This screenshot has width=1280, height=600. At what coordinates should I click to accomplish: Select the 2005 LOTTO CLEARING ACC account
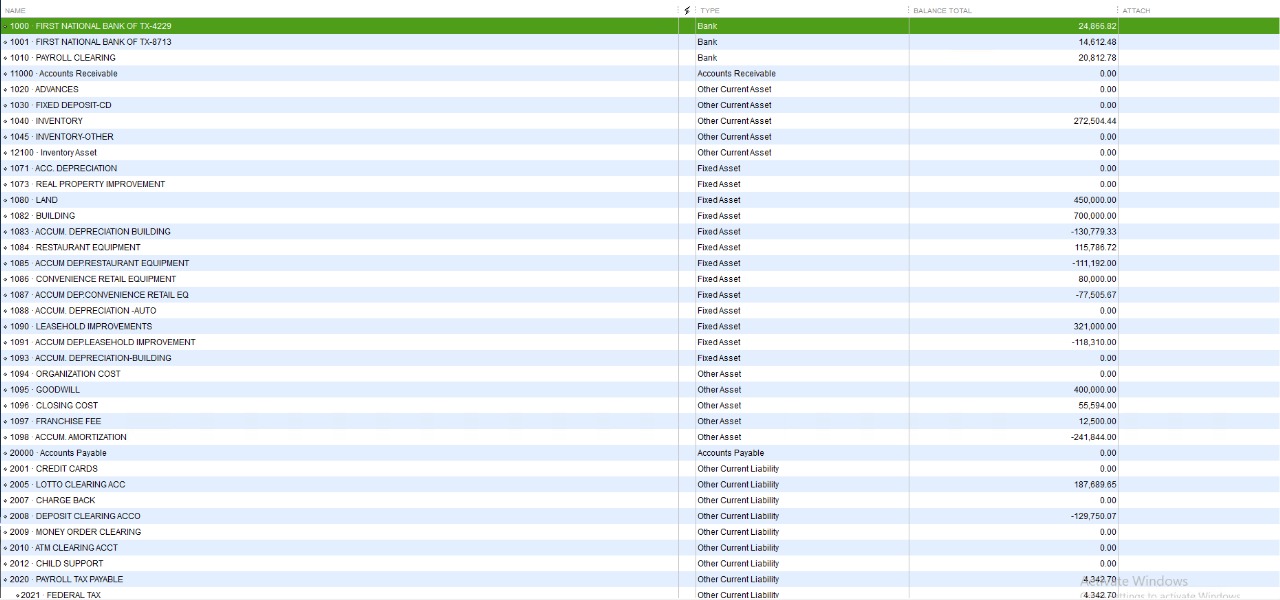[80, 485]
